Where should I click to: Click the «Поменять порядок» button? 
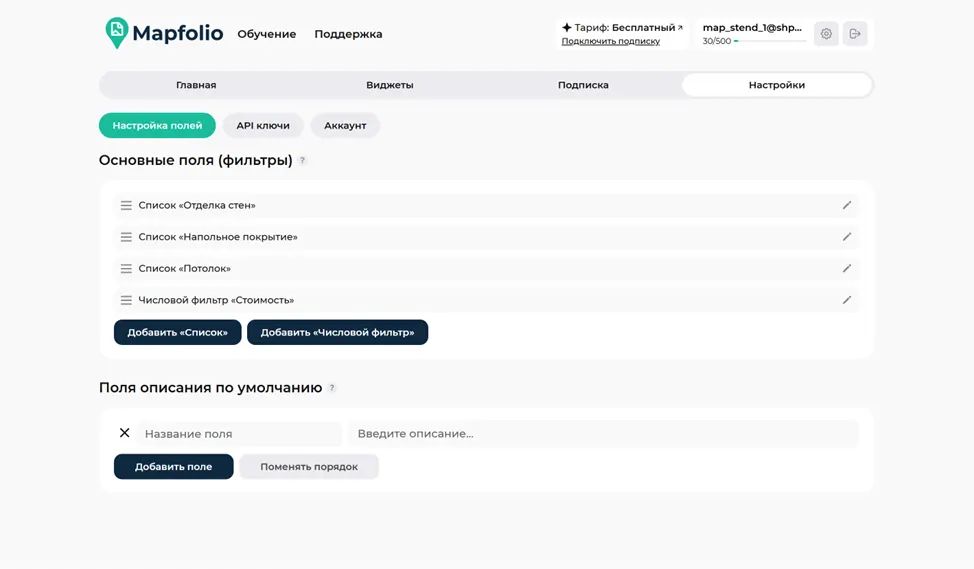click(309, 467)
